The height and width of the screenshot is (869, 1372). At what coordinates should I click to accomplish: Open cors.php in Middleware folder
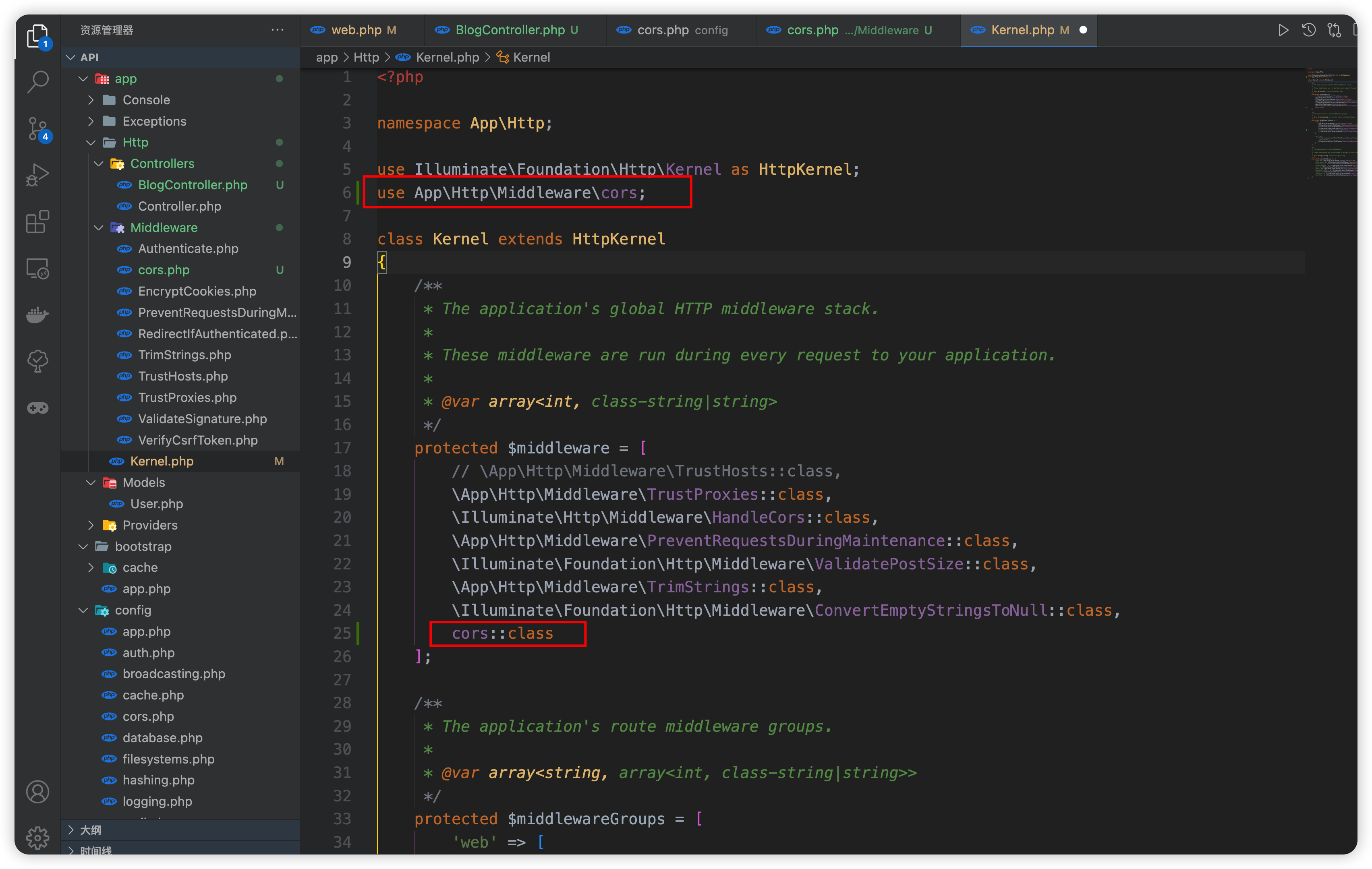pyautogui.click(x=164, y=270)
